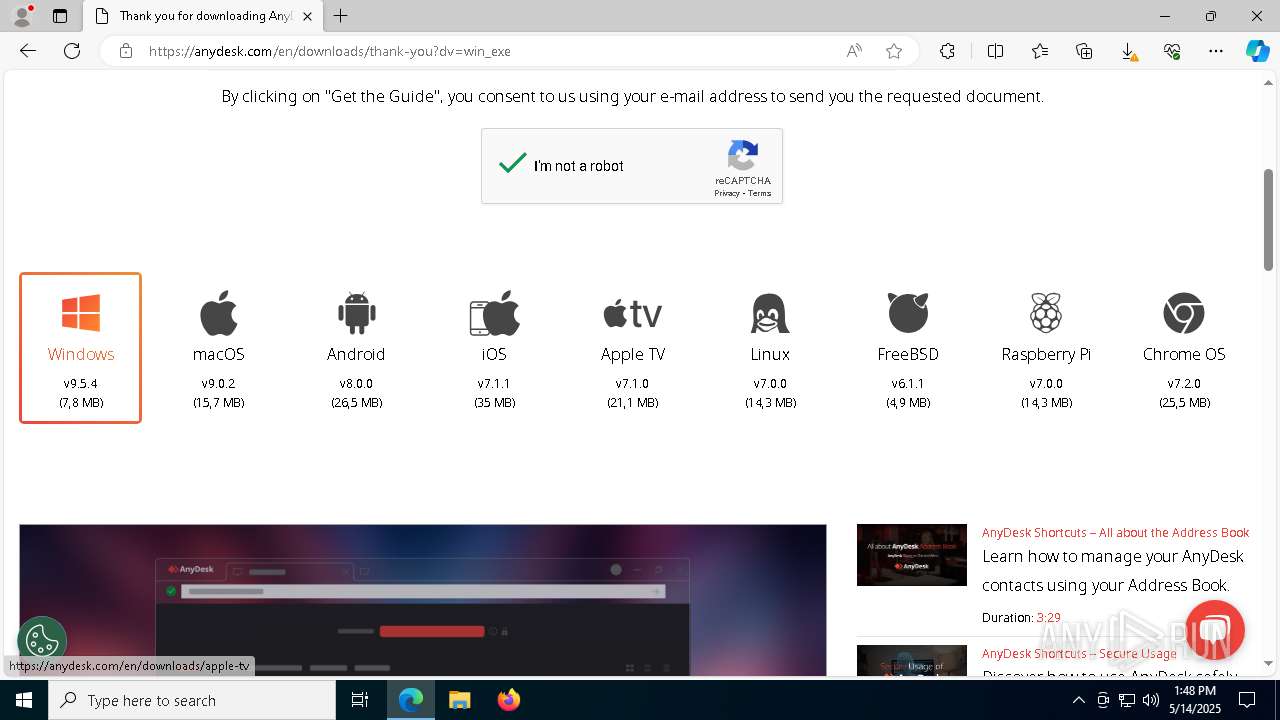Open browser Collections

point(1084,51)
